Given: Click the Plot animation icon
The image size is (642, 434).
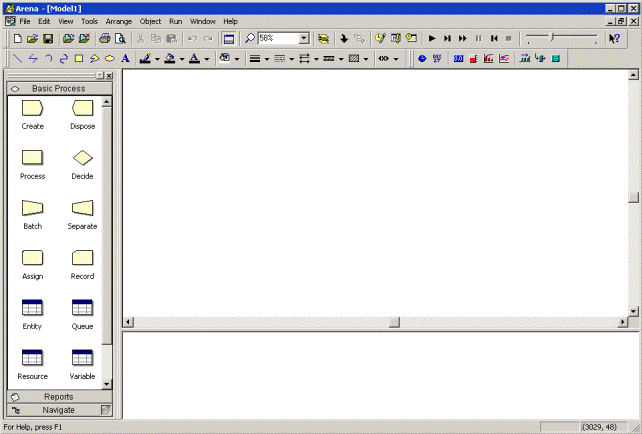Looking at the screenshot, I should tap(504, 59).
